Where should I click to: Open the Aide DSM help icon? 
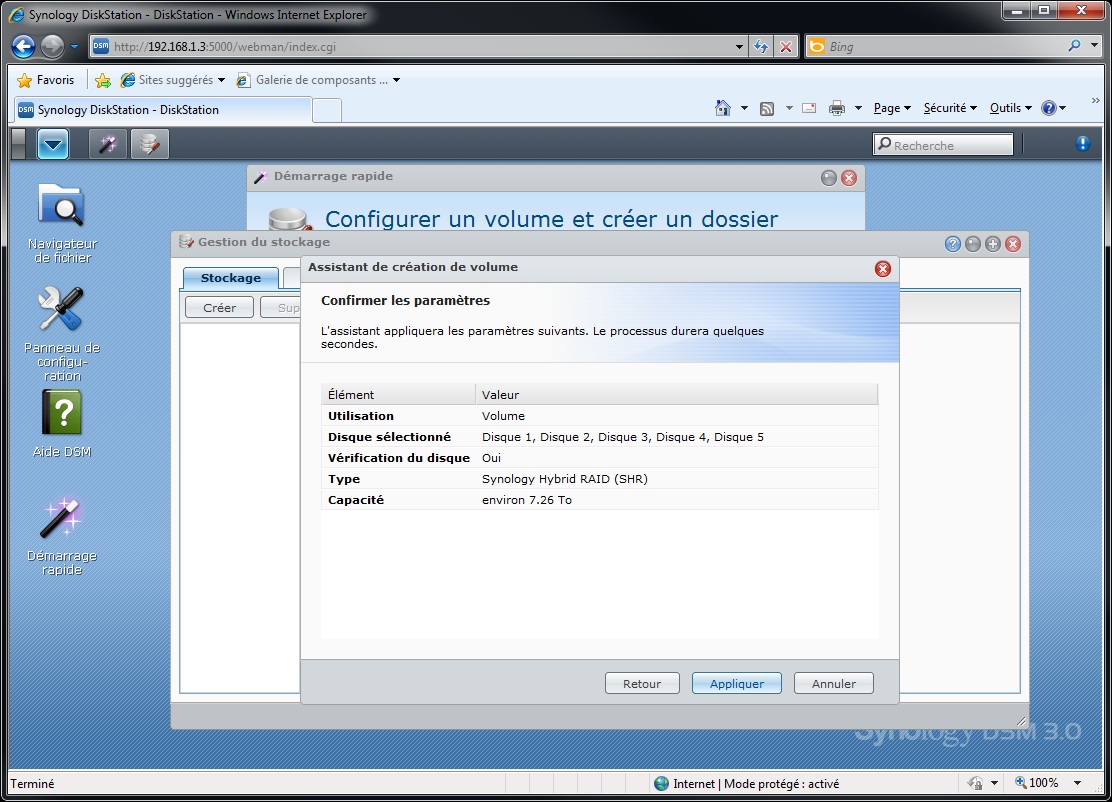point(62,424)
